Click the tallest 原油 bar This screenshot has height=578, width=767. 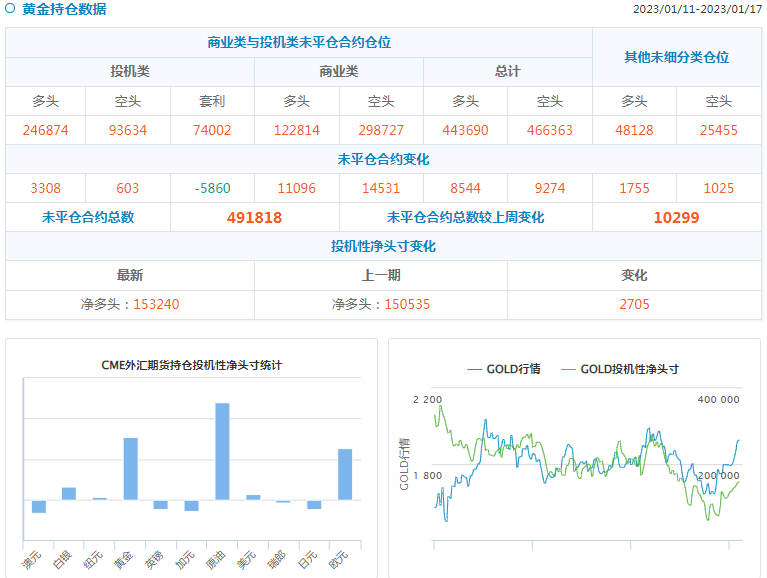click(x=222, y=451)
